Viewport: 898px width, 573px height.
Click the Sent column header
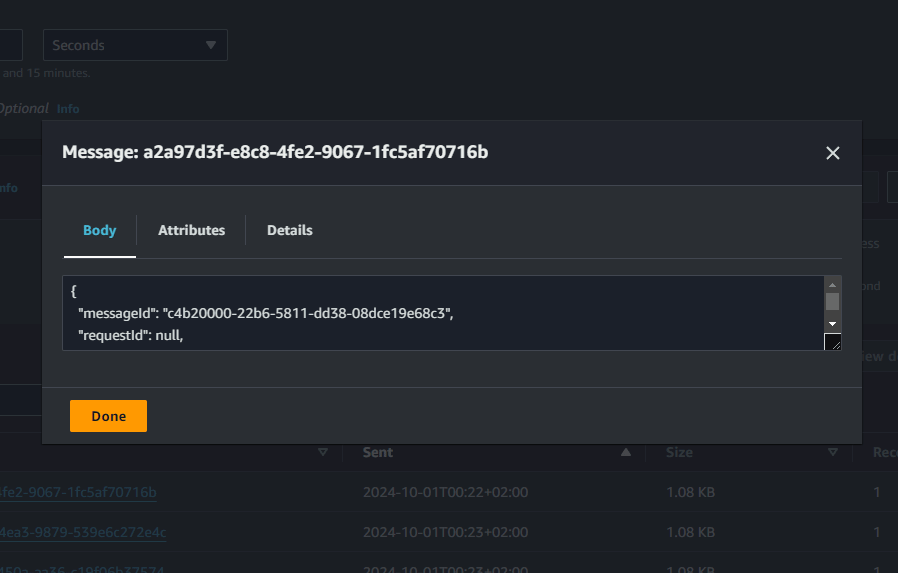(378, 453)
